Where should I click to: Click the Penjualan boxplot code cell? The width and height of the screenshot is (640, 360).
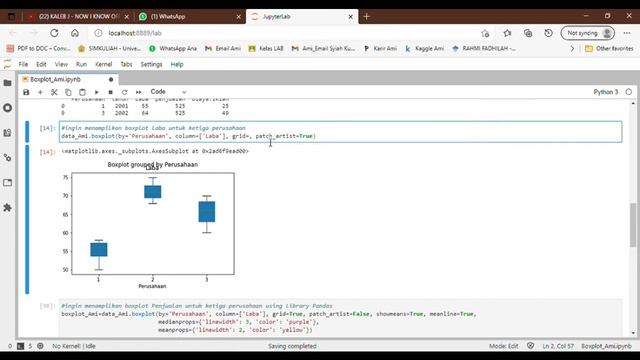pos(340,318)
